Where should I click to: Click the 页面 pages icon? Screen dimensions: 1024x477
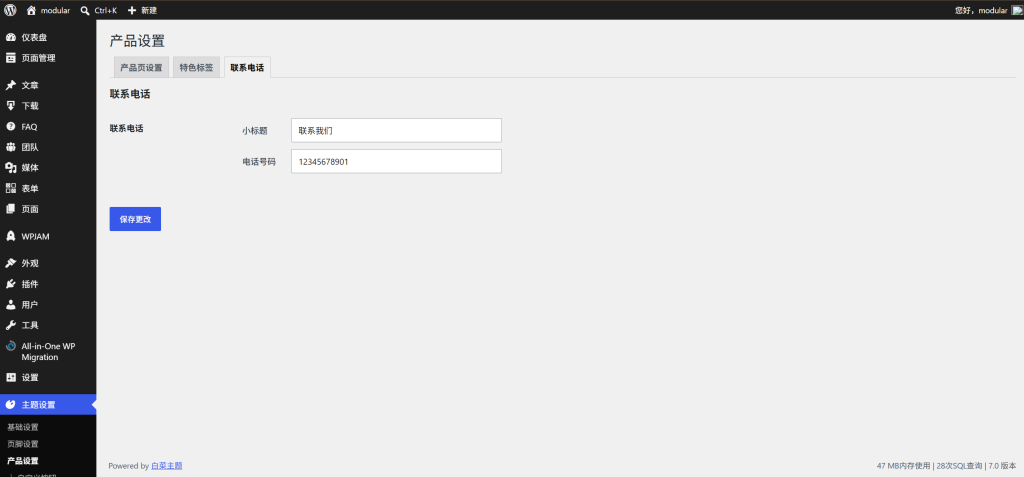pos(10,209)
